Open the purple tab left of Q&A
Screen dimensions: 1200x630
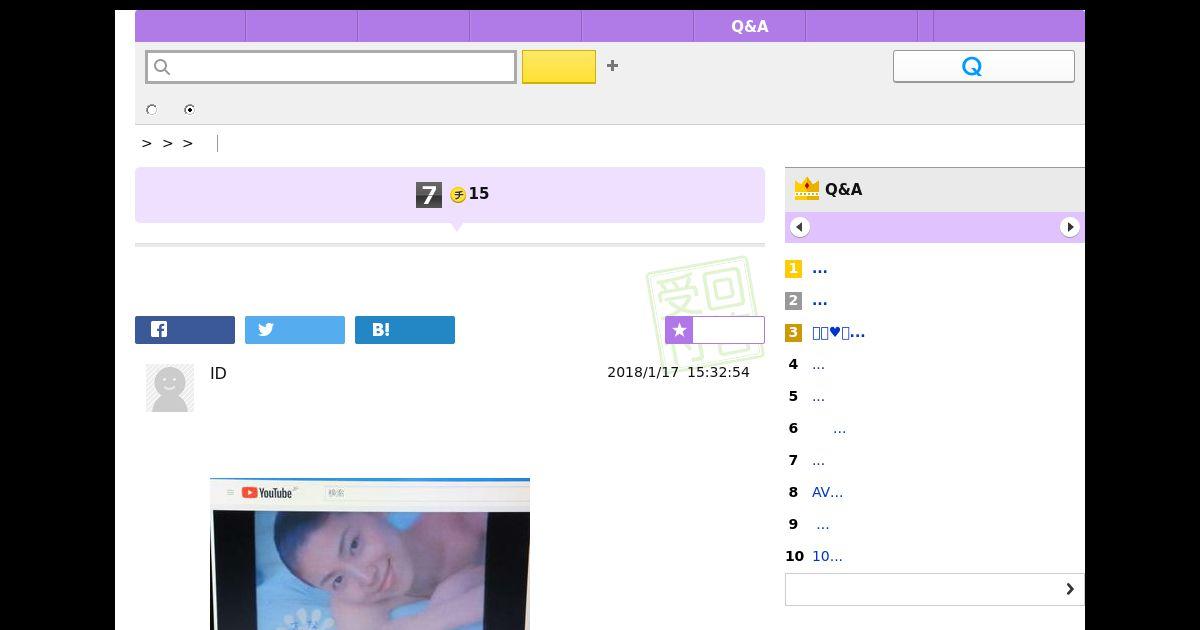638,26
